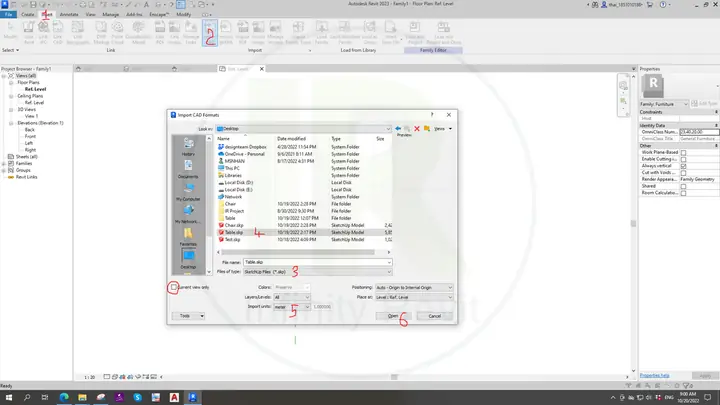Click the OmniClass Number field
720x405 pixels.
coord(699,132)
